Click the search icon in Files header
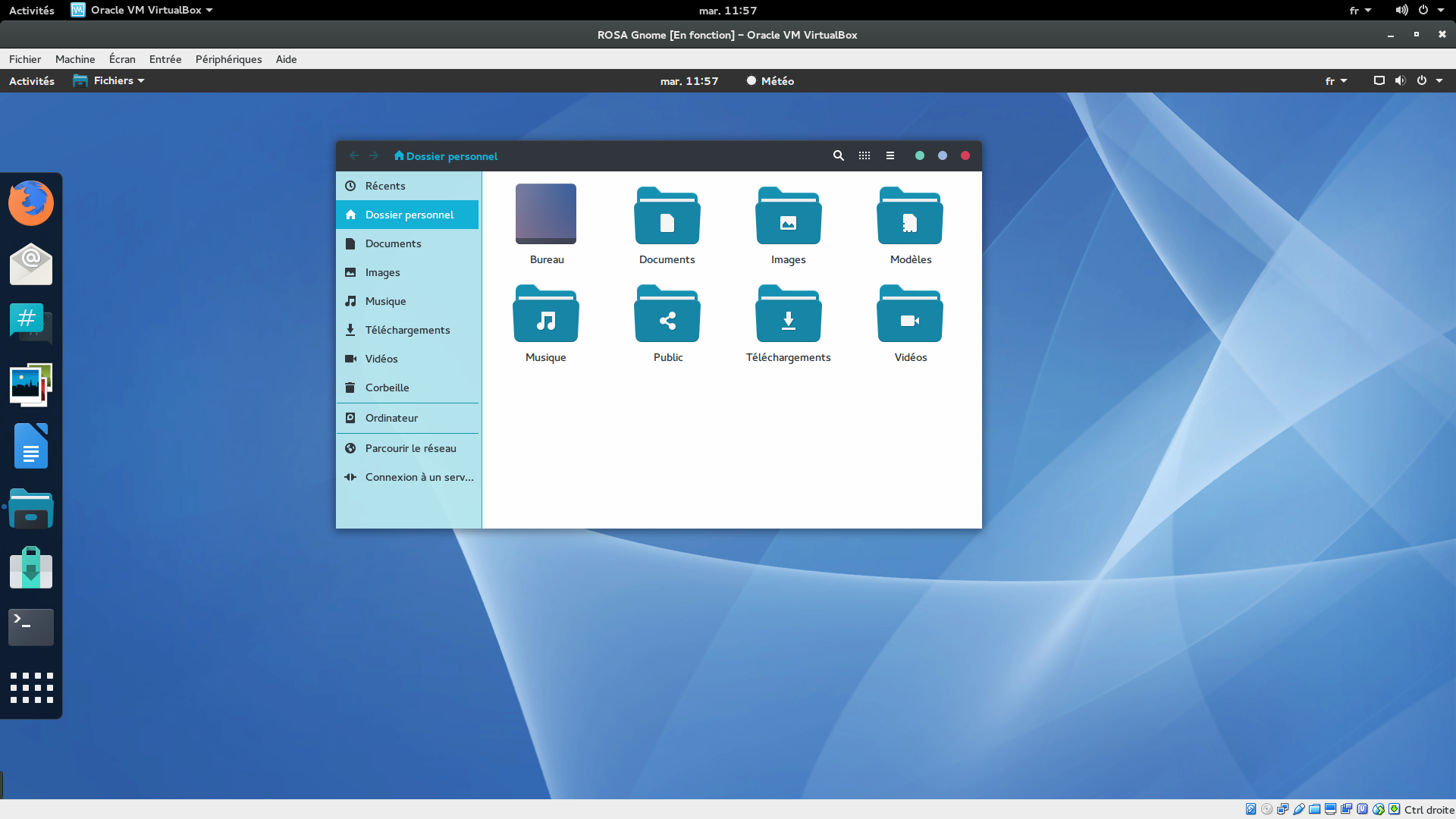1456x819 pixels. pyautogui.click(x=838, y=155)
